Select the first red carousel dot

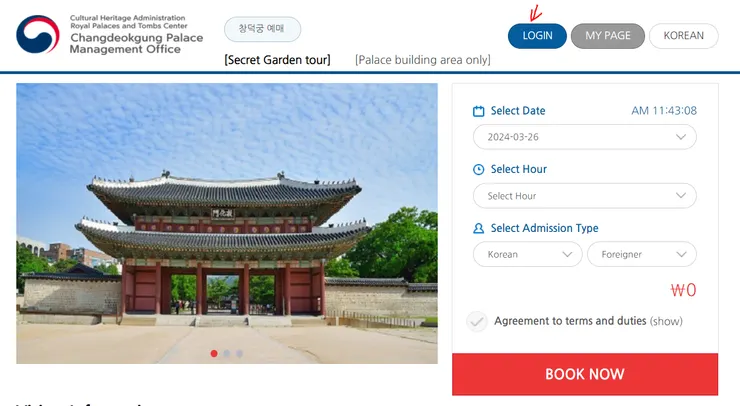[x=214, y=354]
